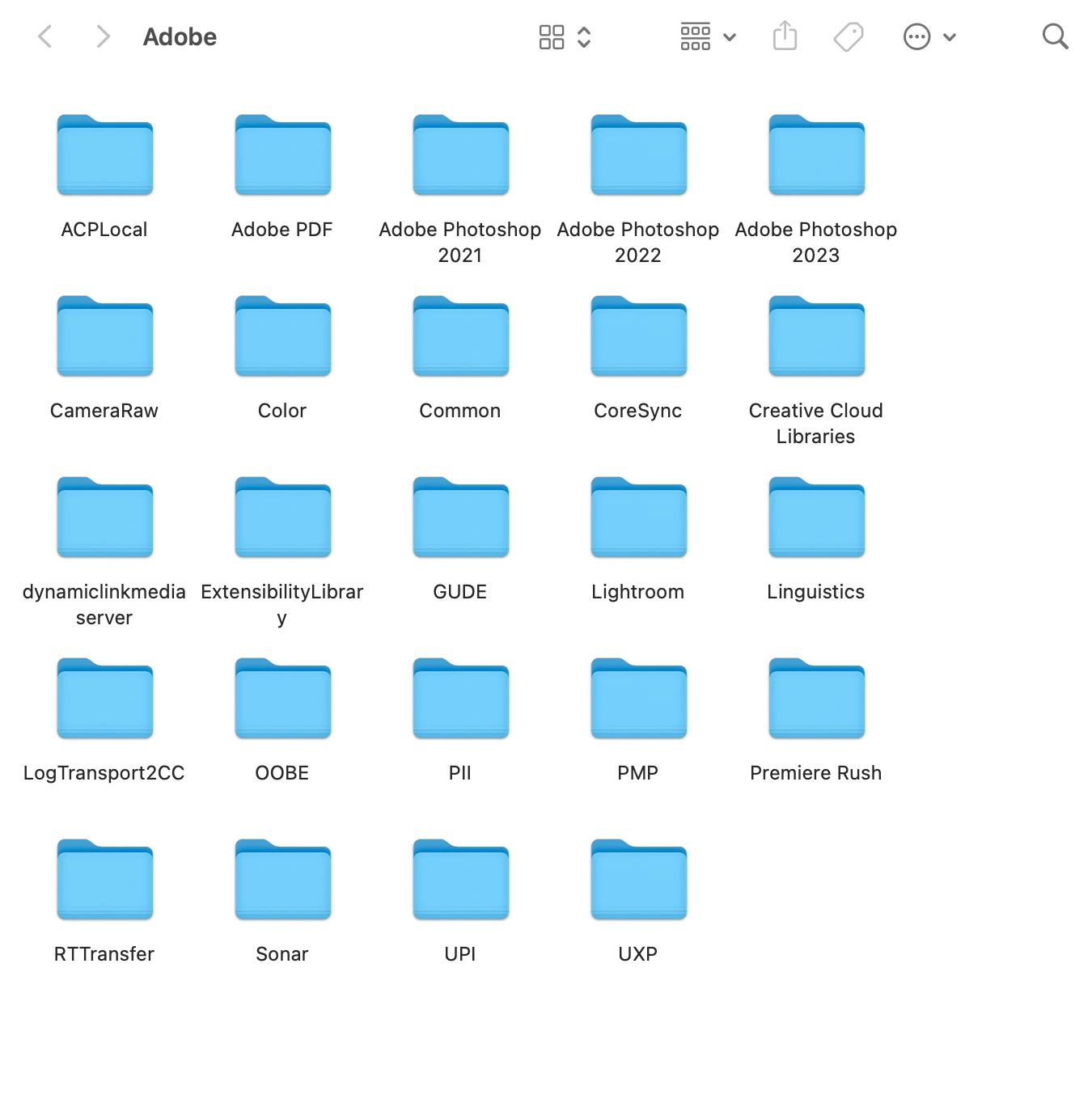Image resolution: width=1092 pixels, height=1103 pixels.
Task: Click the 'LogTransport2CC' name label
Action: [x=104, y=774]
